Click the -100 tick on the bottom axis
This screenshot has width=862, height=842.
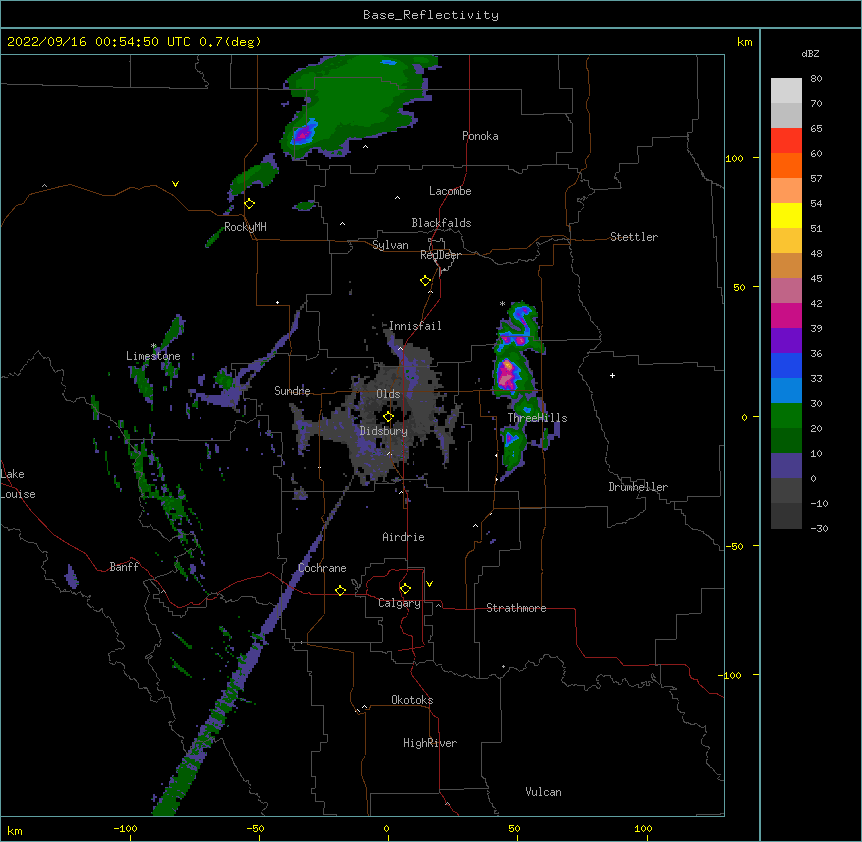coord(125,828)
